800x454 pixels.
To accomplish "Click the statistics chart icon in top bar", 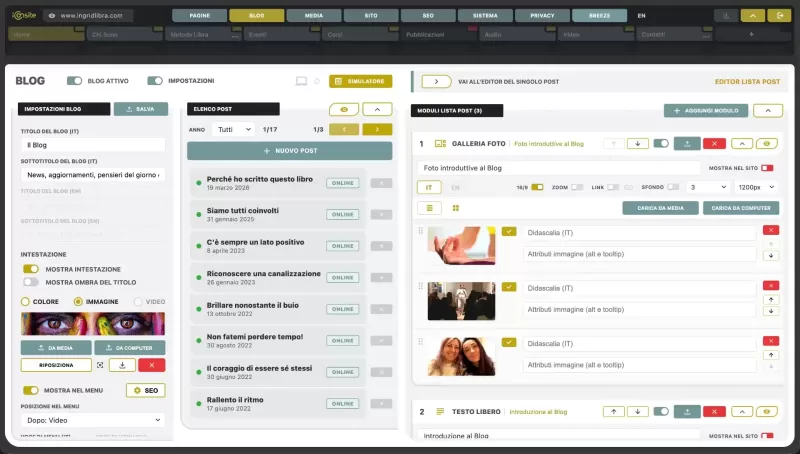I will [726, 16].
